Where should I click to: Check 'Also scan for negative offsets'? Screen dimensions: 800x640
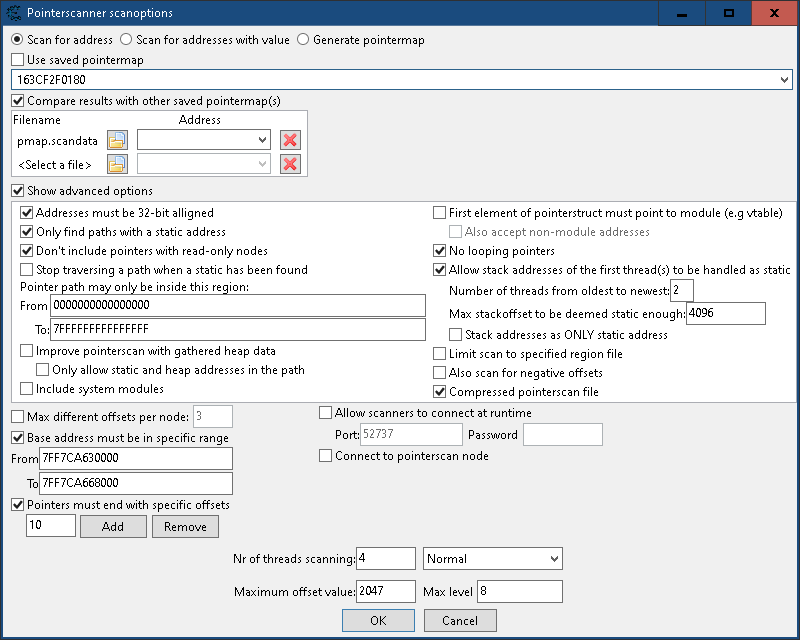tap(440, 373)
